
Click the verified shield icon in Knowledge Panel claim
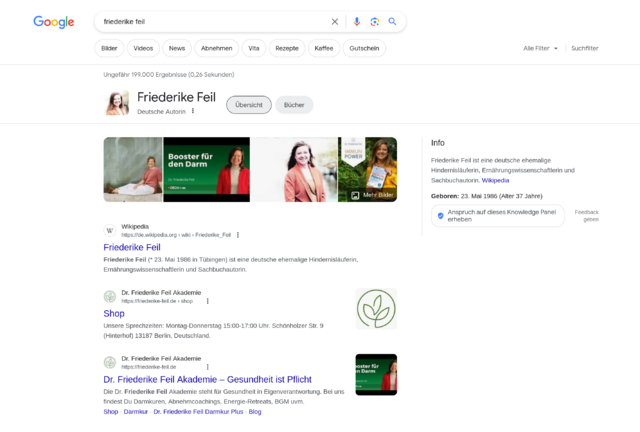(440, 216)
